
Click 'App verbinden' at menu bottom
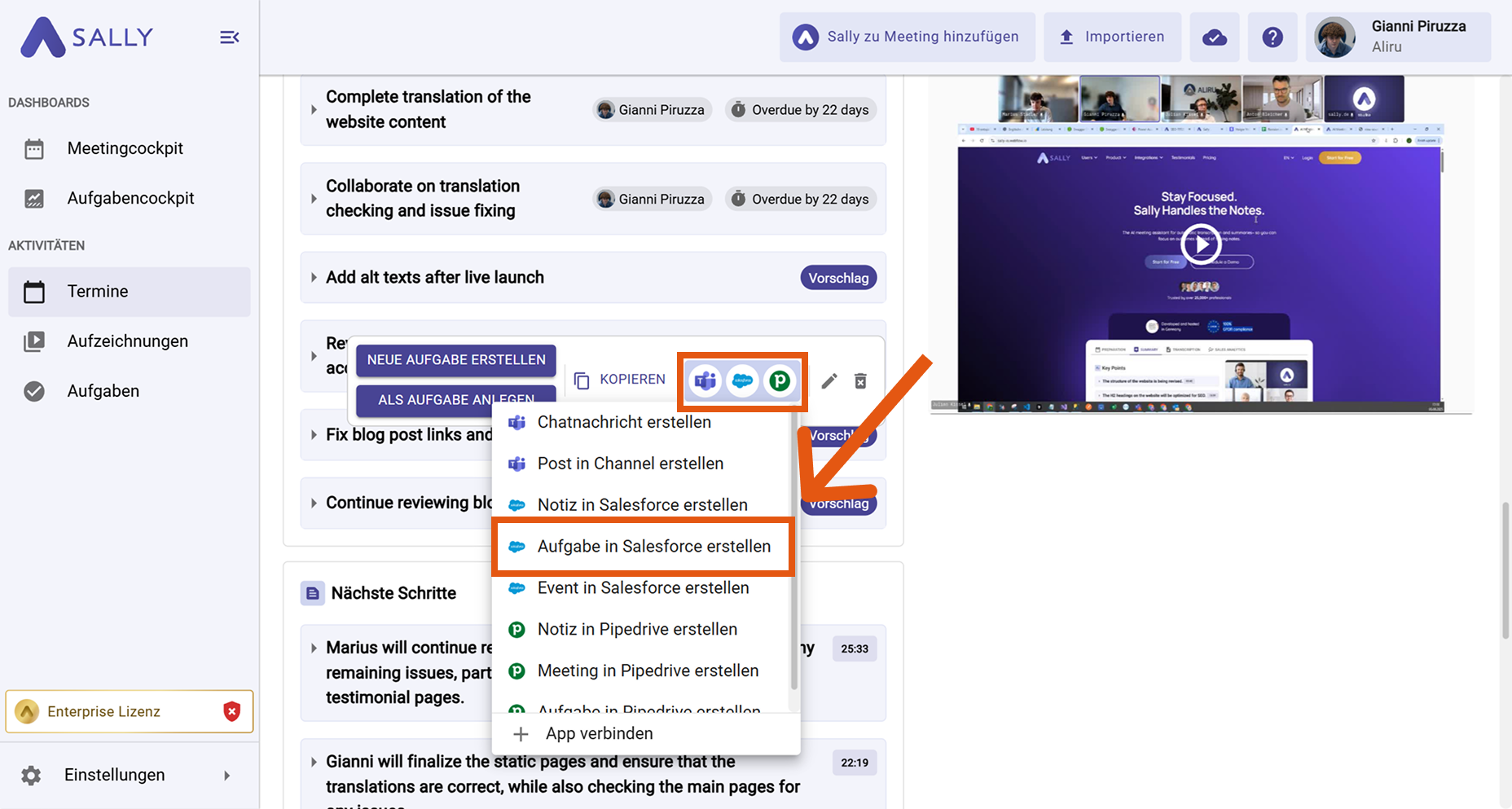point(646,734)
